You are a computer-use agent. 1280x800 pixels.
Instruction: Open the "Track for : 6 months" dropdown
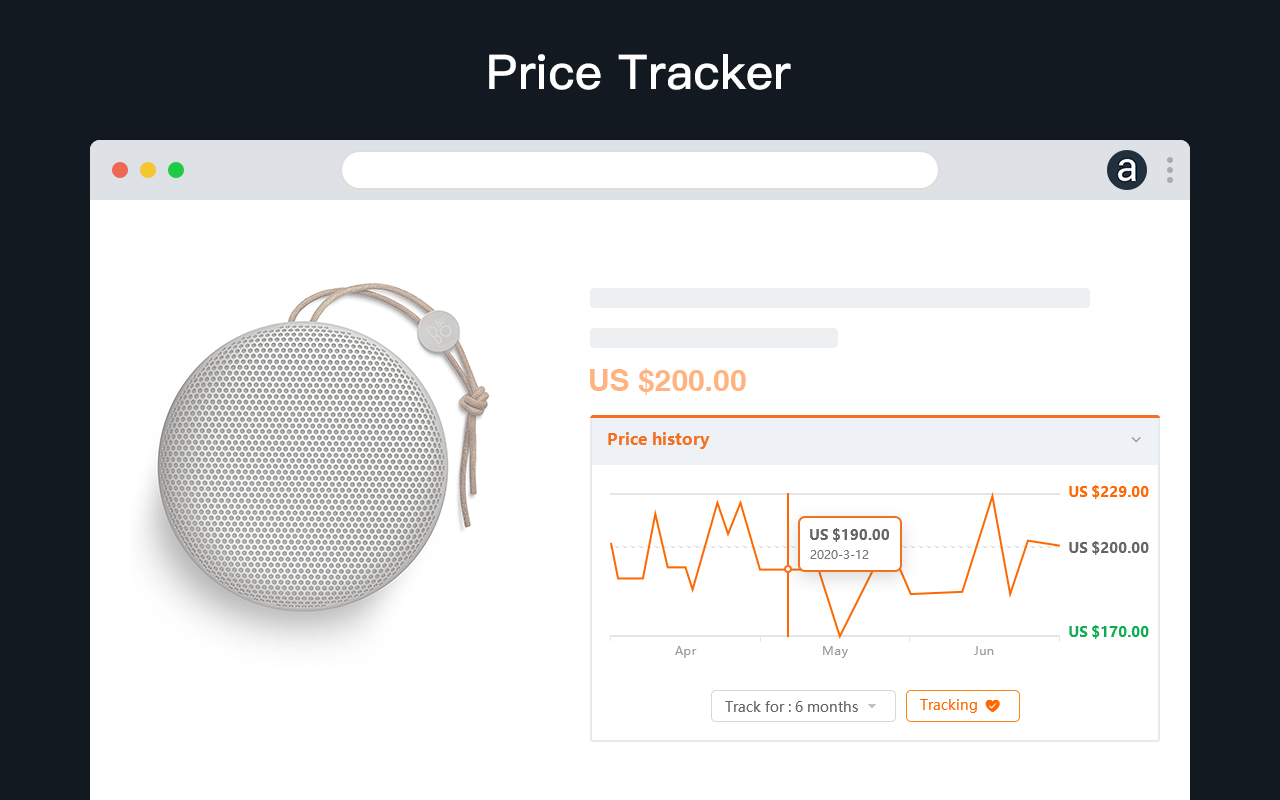pos(802,706)
